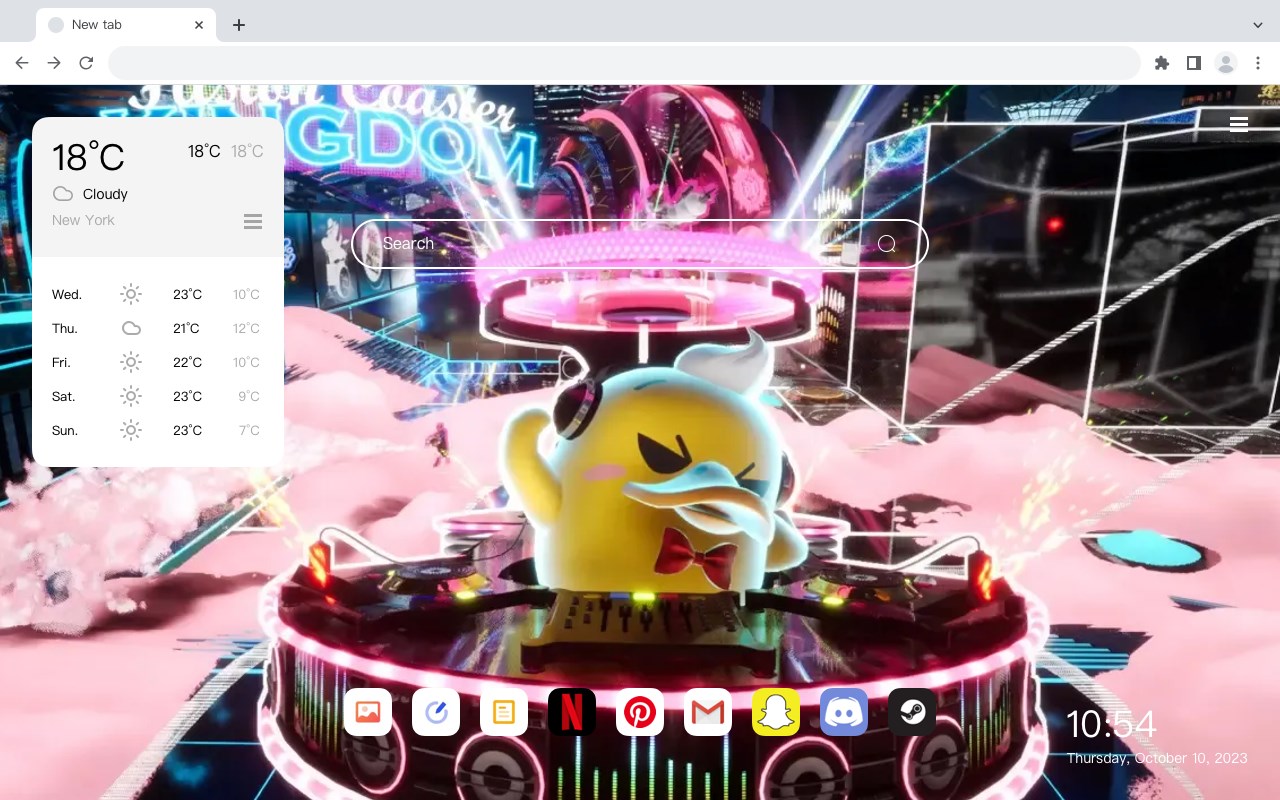Image resolution: width=1280 pixels, height=800 pixels.
Task: Click the 10:54 clock display
Action: coord(1111,724)
